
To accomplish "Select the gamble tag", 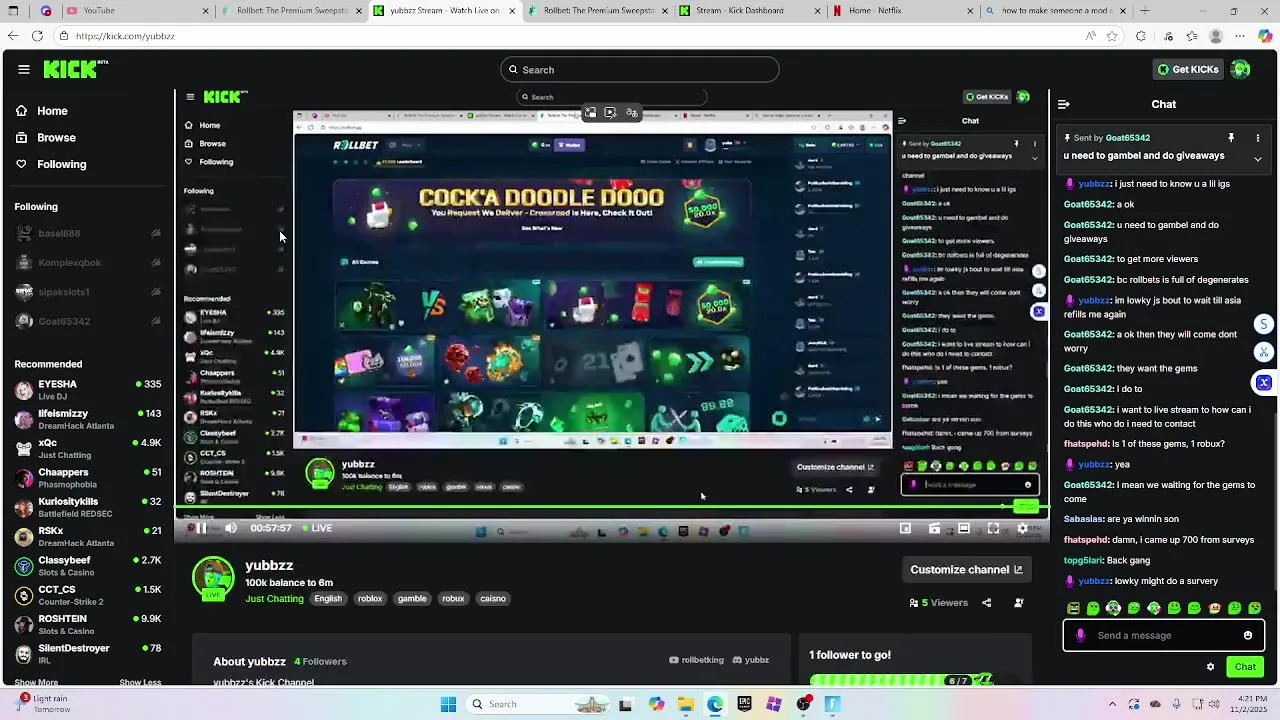I will [x=412, y=599].
